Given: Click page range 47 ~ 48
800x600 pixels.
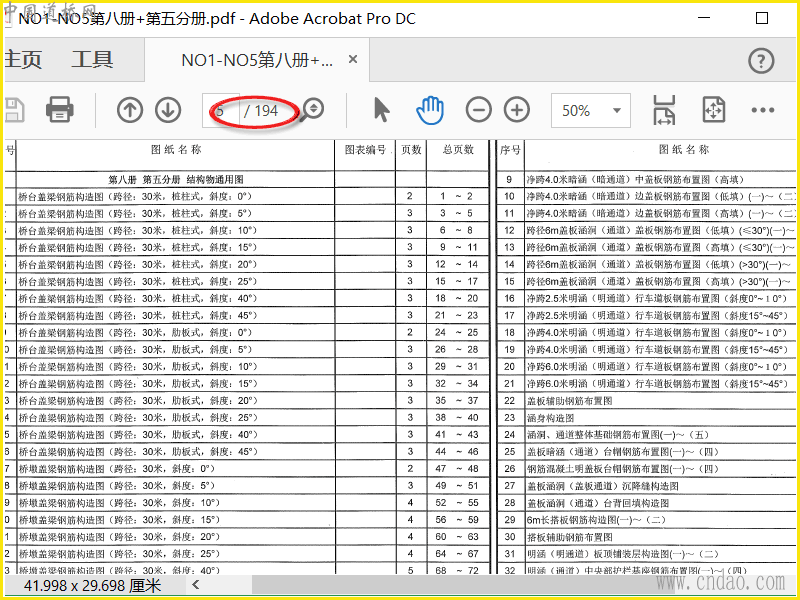Looking at the screenshot, I should tap(457, 469).
